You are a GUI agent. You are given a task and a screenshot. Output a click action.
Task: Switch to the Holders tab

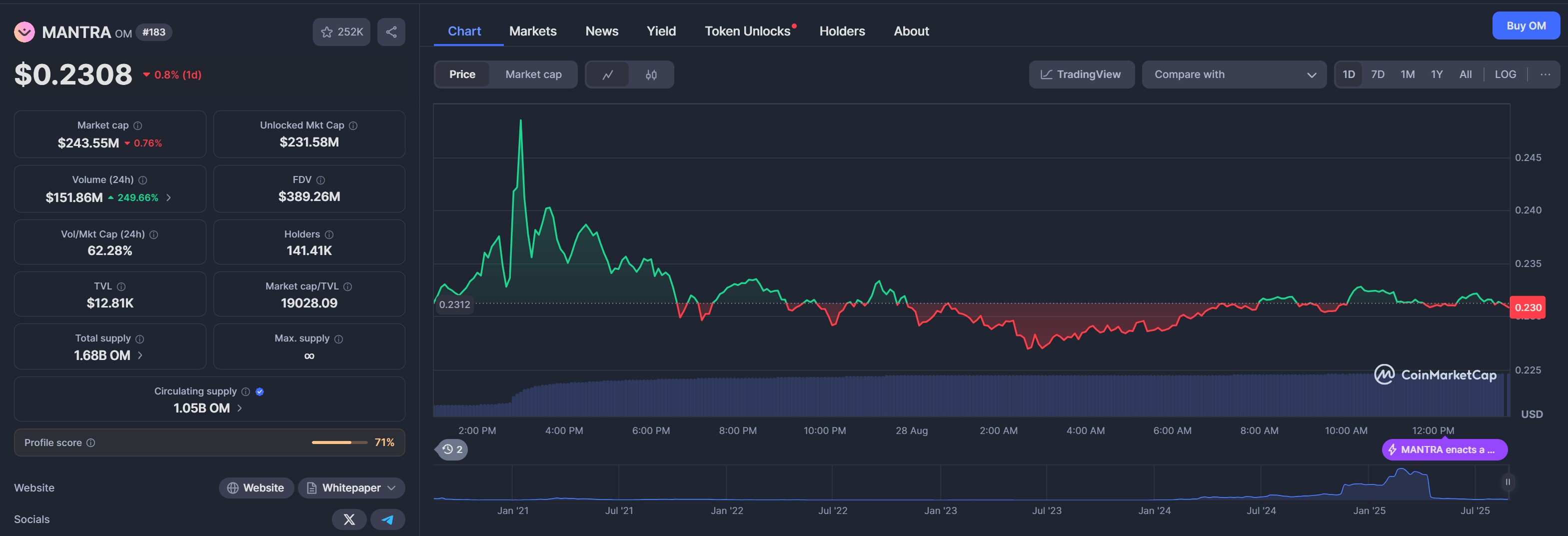tap(842, 31)
